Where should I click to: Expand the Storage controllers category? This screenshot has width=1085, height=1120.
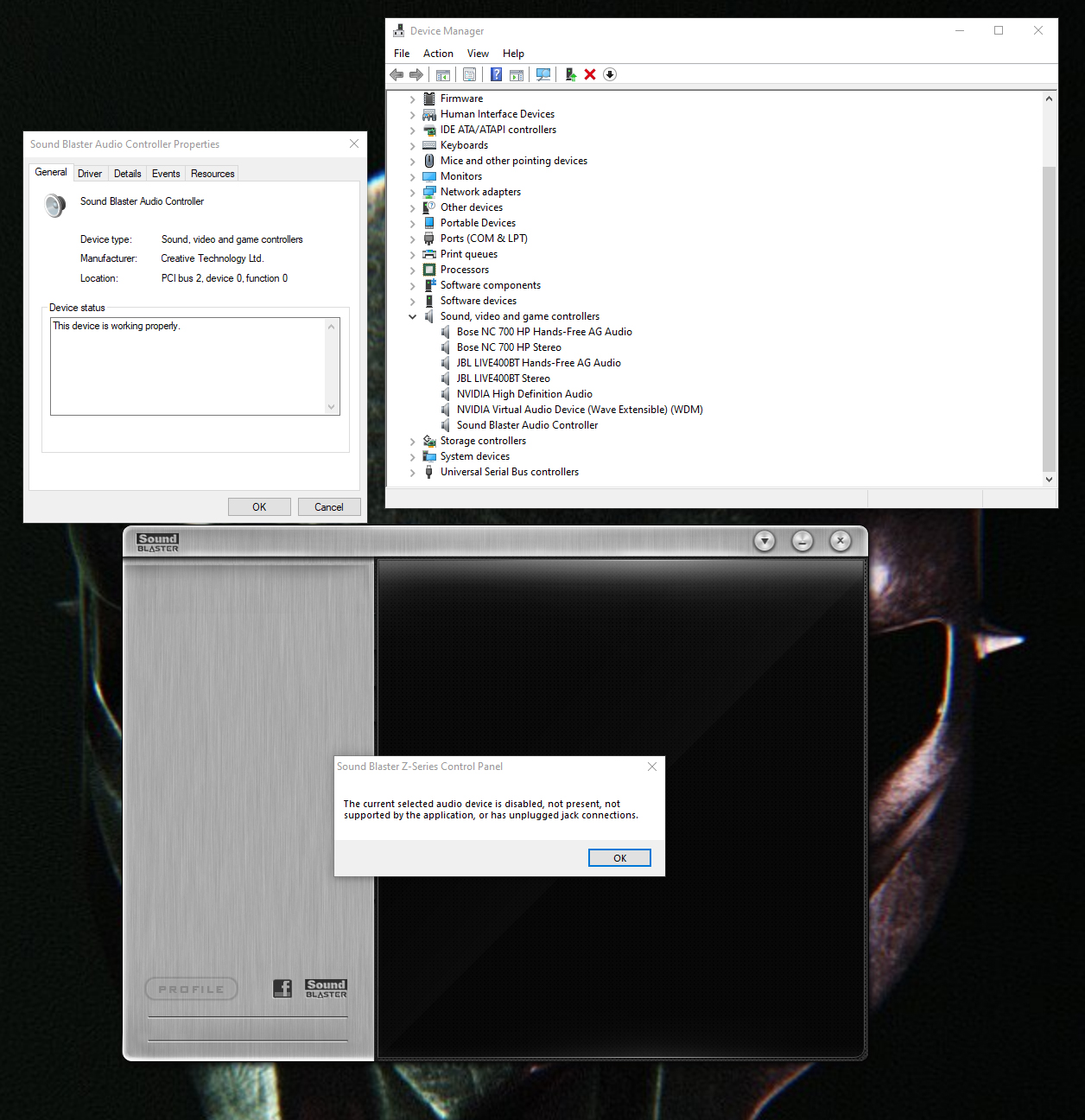click(x=413, y=442)
